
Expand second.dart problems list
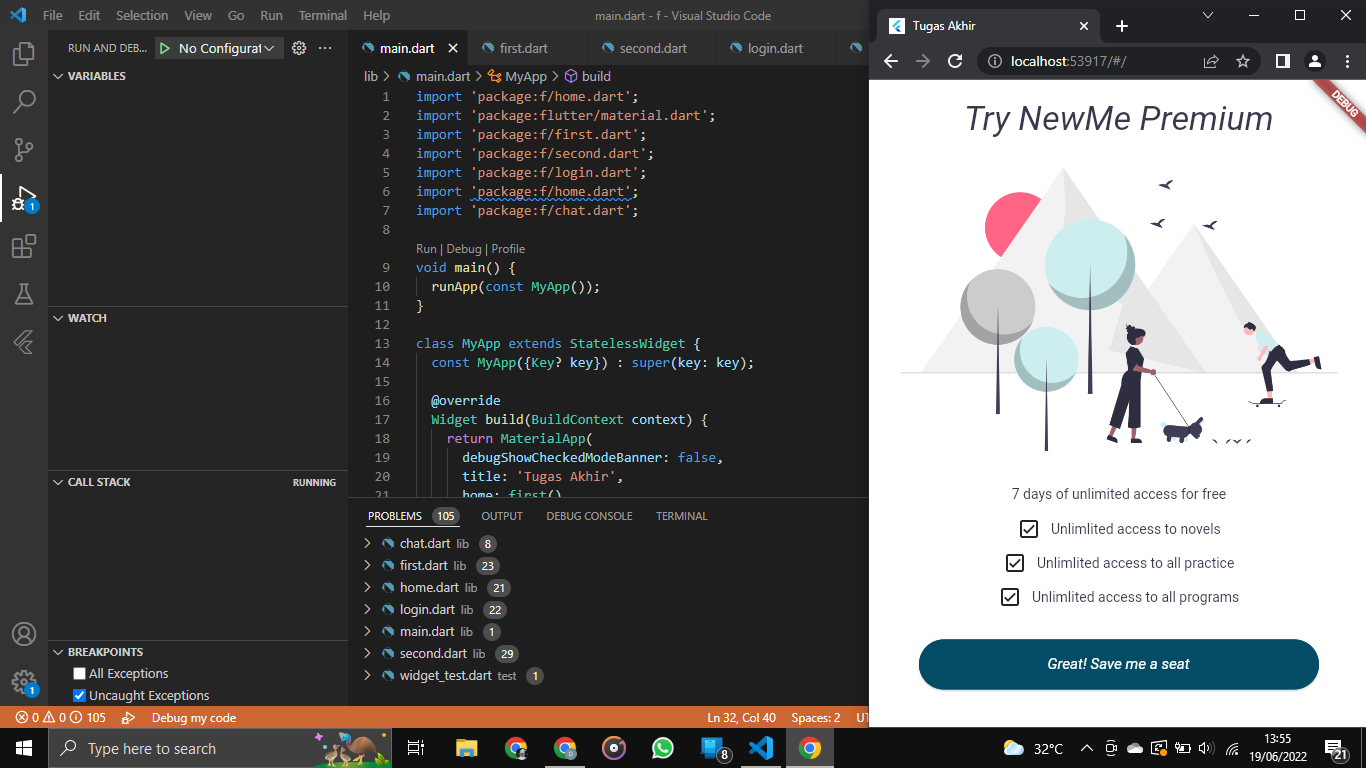(368, 654)
